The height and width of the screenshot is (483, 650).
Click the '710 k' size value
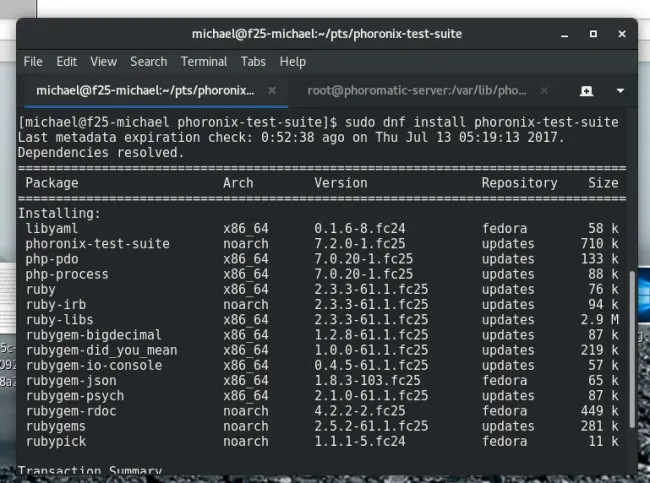[x=599, y=244]
